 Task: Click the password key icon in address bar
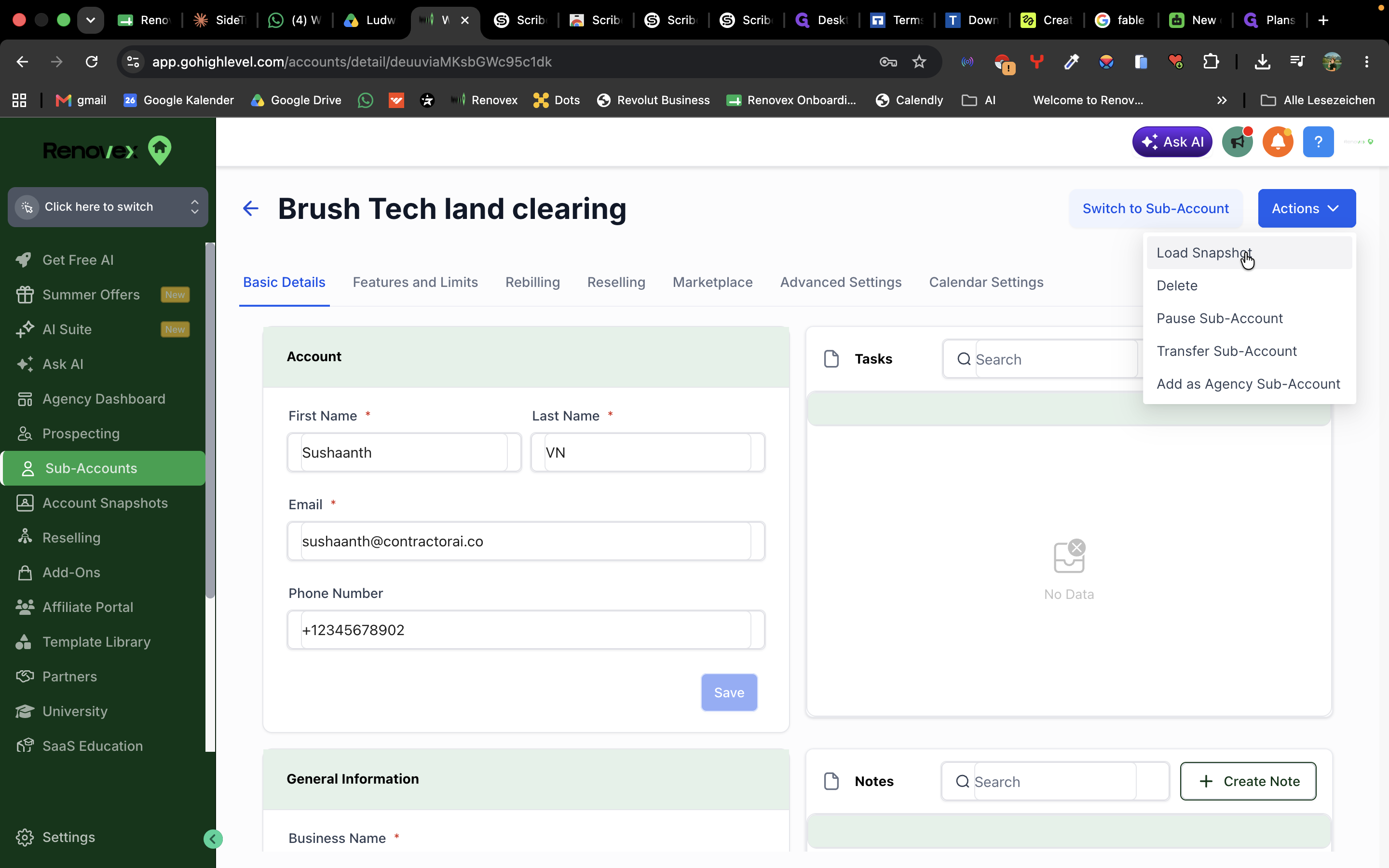click(x=888, y=61)
